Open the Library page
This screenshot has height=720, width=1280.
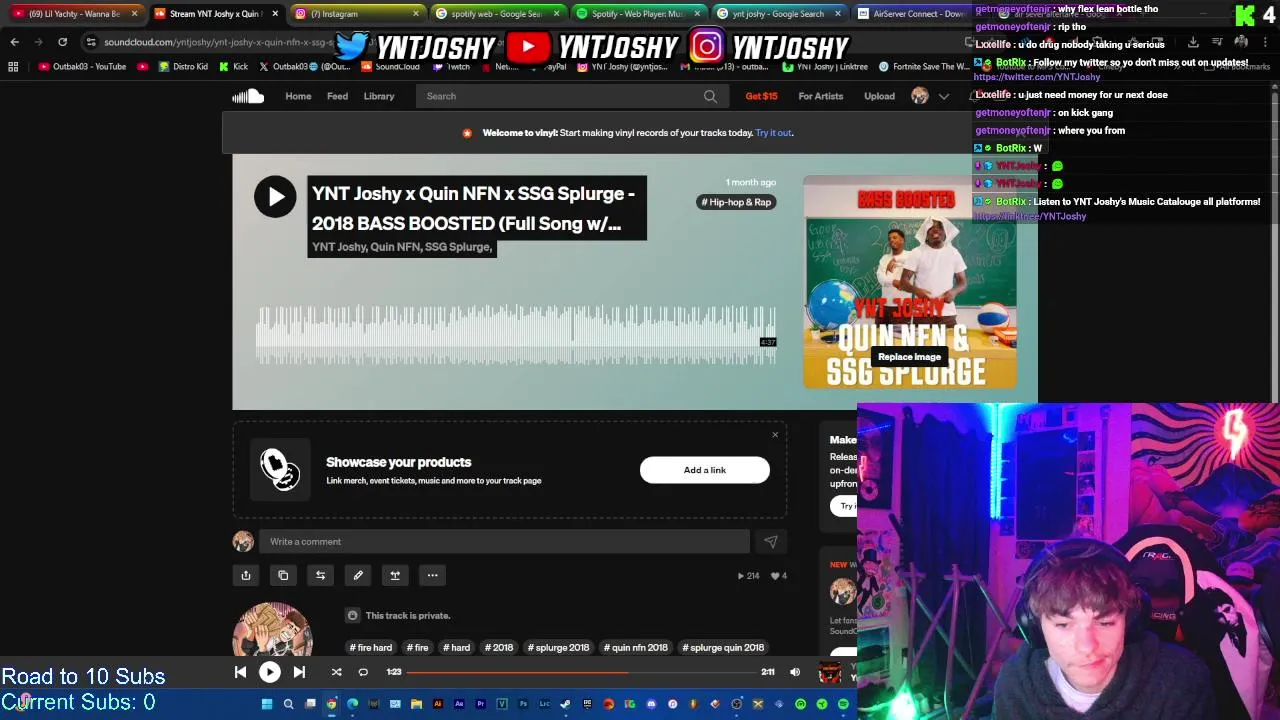tap(379, 96)
